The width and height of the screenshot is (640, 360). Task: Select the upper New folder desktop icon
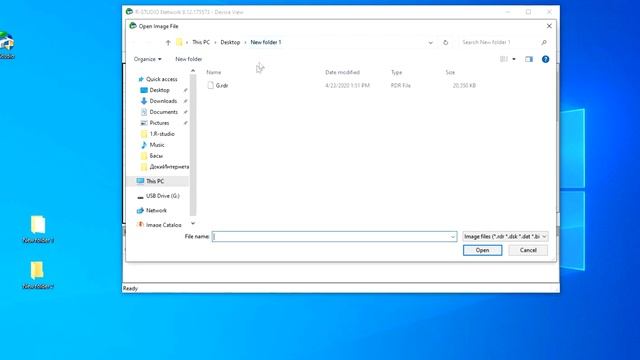pos(38,229)
